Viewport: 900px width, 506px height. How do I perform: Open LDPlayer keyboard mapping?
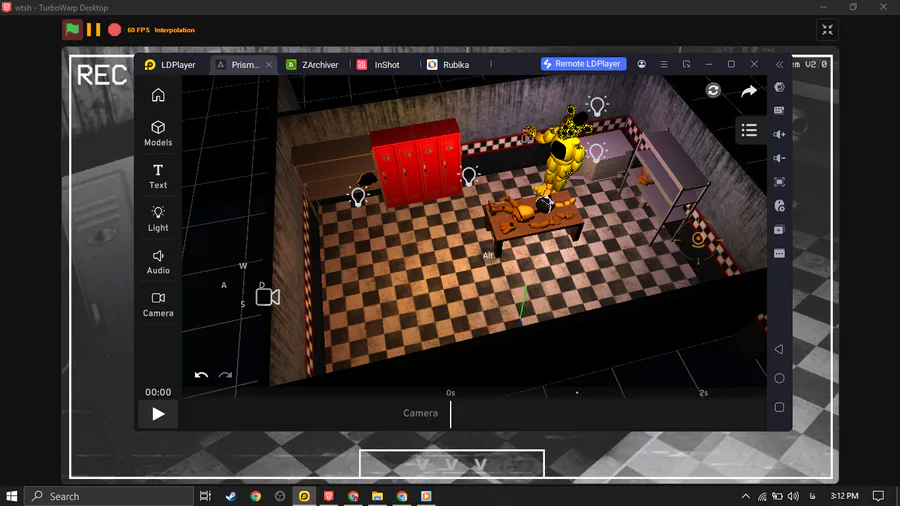779,110
